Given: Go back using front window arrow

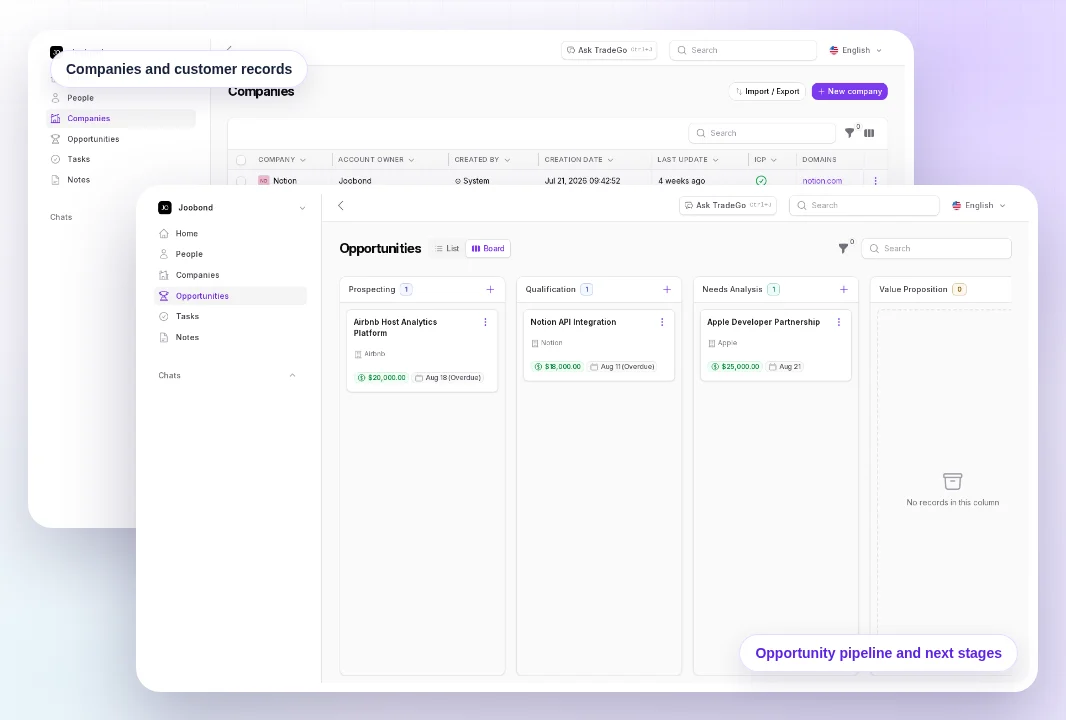Looking at the screenshot, I should coord(341,205).
